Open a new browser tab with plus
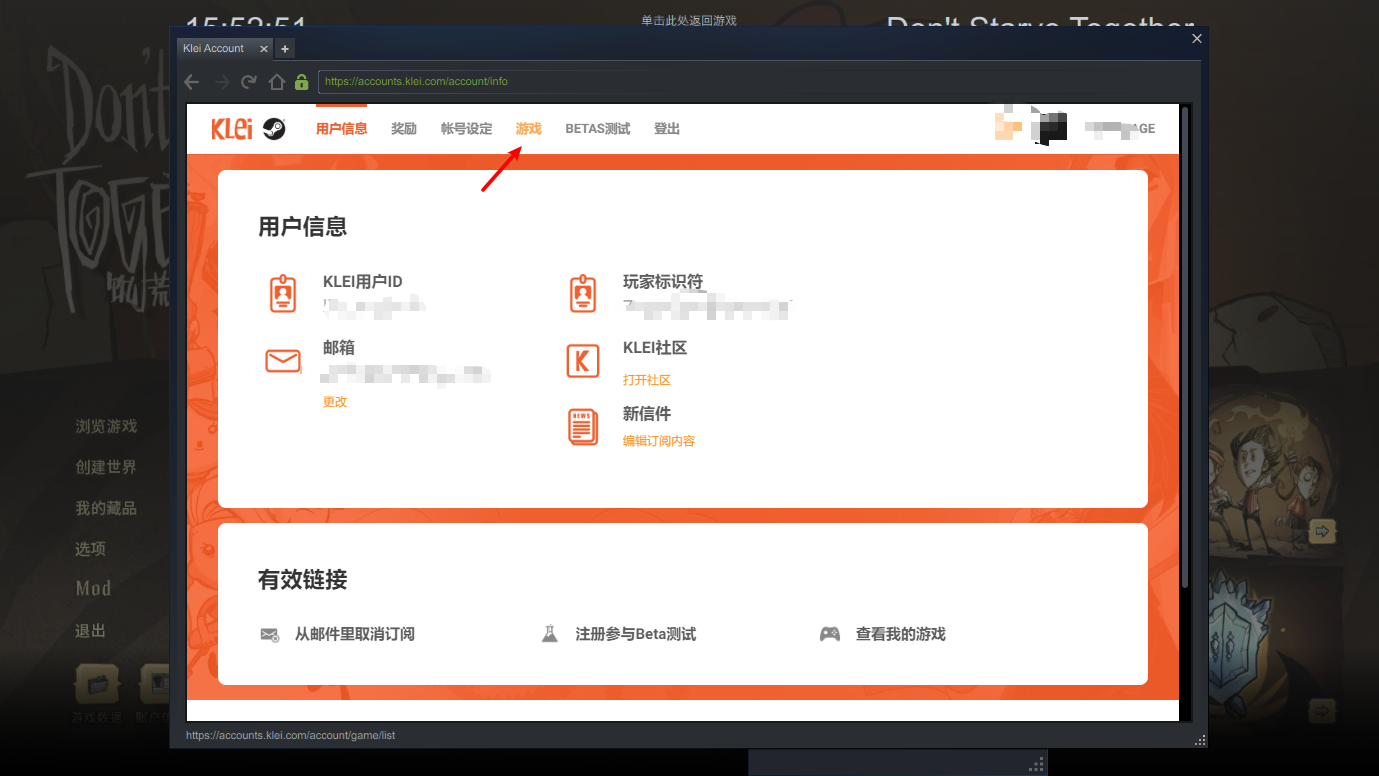Image resolution: width=1379 pixels, height=776 pixels. click(284, 48)
